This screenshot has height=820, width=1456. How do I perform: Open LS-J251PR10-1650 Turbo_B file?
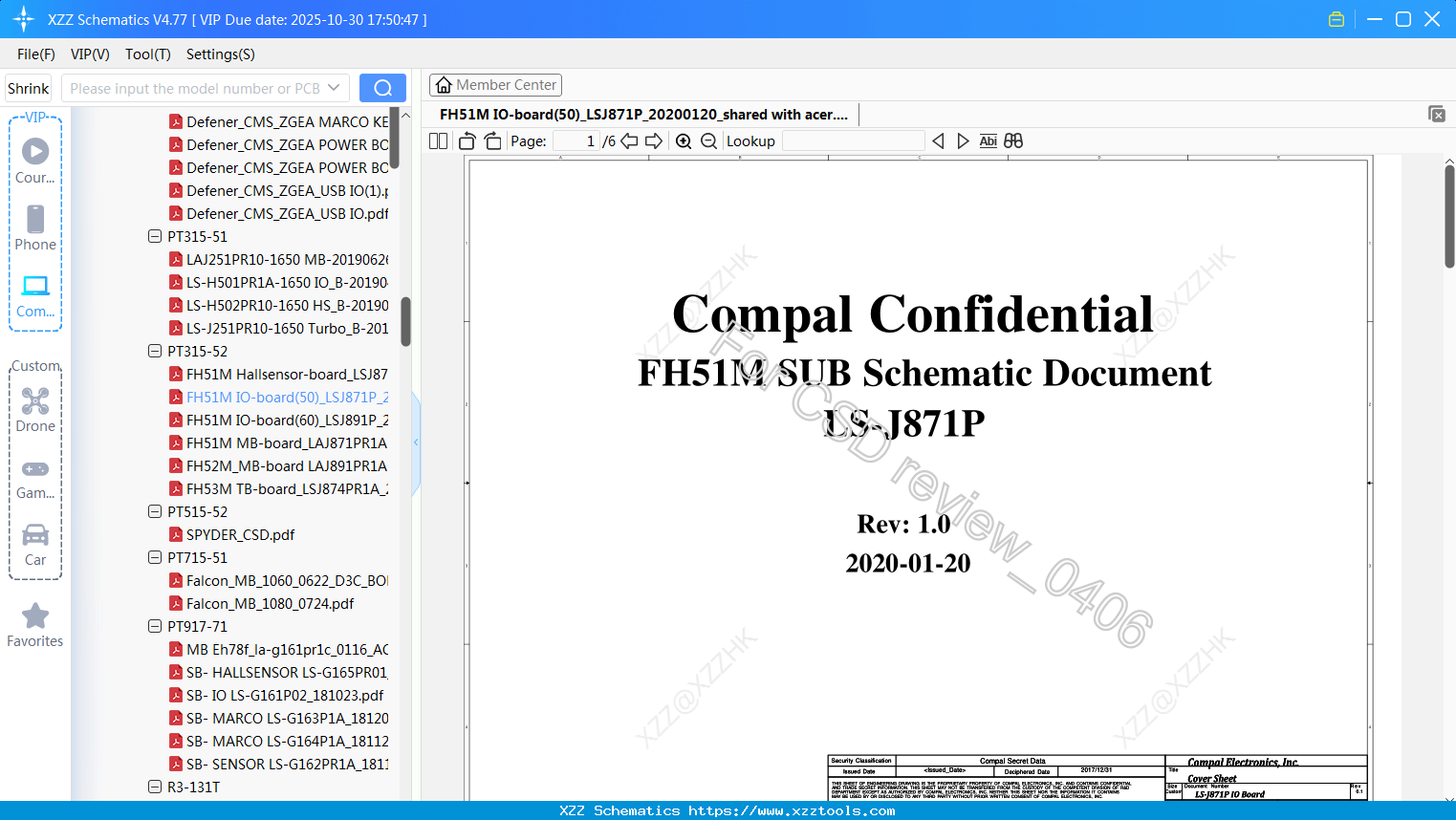point(278,328)
